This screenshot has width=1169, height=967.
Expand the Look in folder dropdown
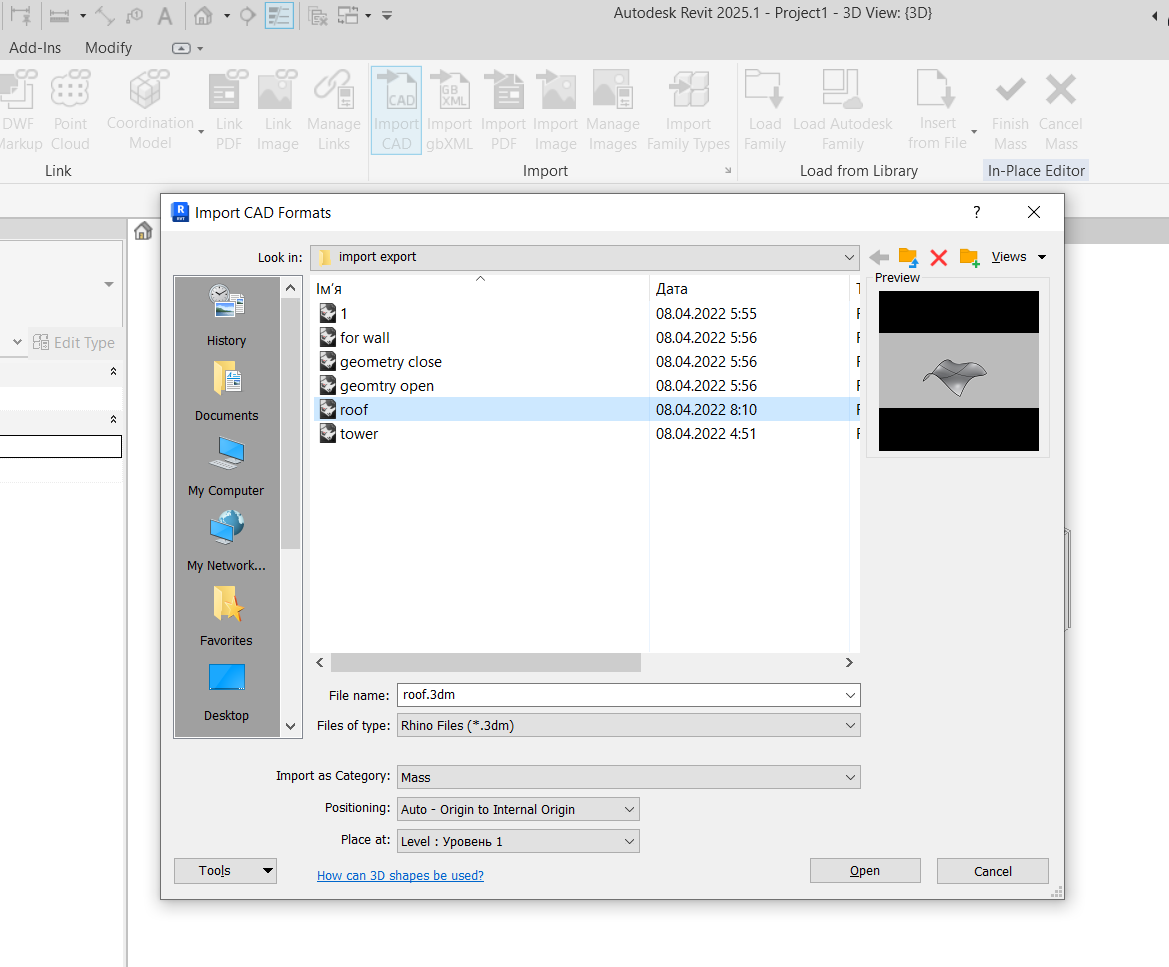point(849,257)
